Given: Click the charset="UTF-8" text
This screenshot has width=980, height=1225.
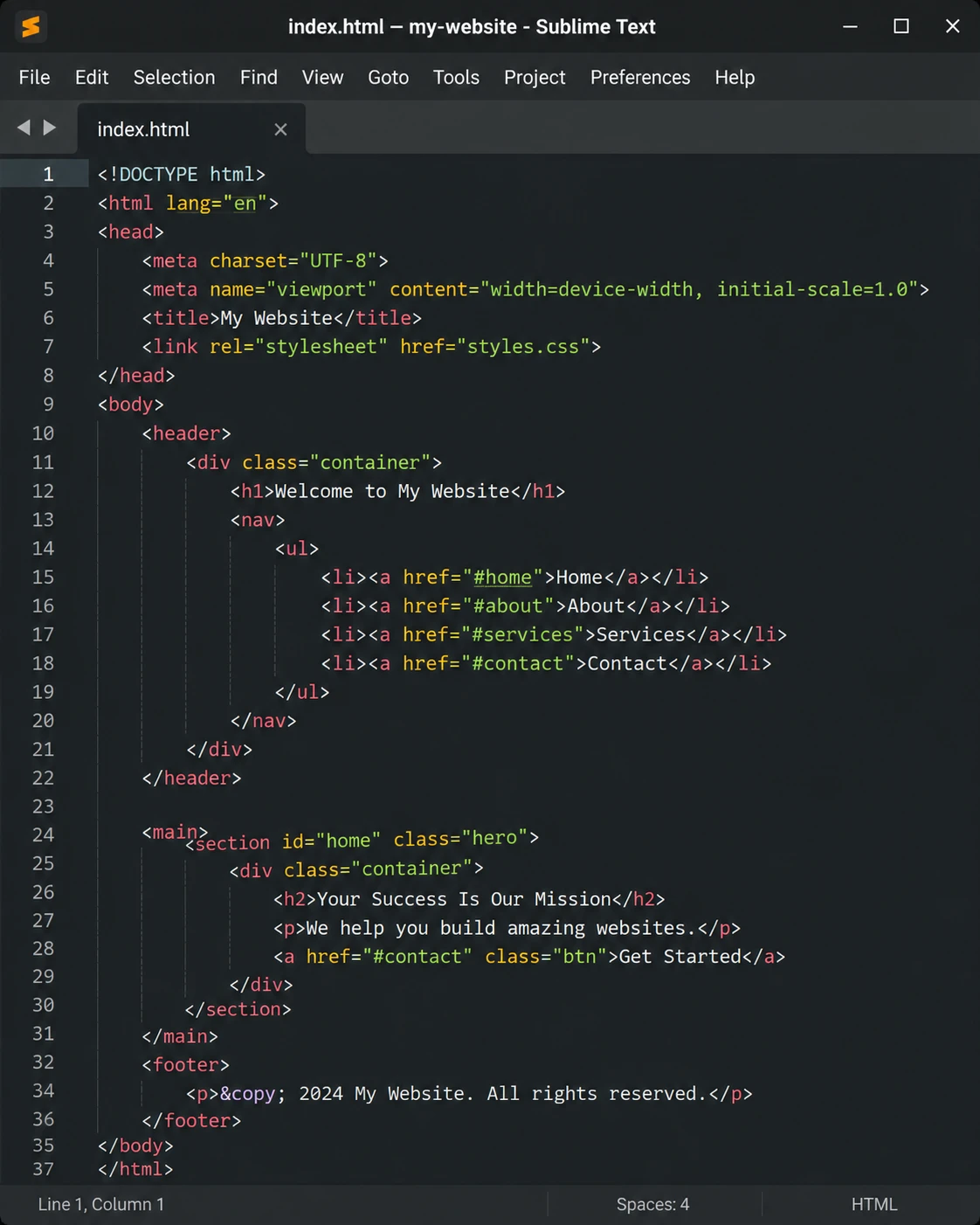Looking at the screenshot, I should click(x=293, y=260).
